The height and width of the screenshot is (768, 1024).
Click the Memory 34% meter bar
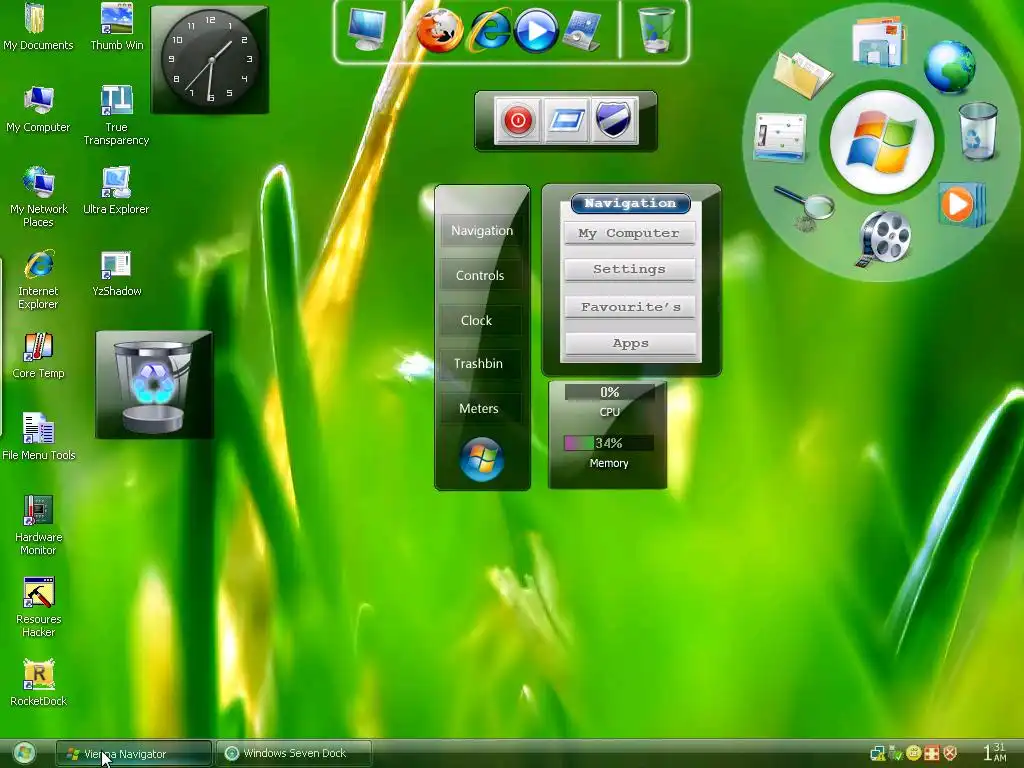609,443
